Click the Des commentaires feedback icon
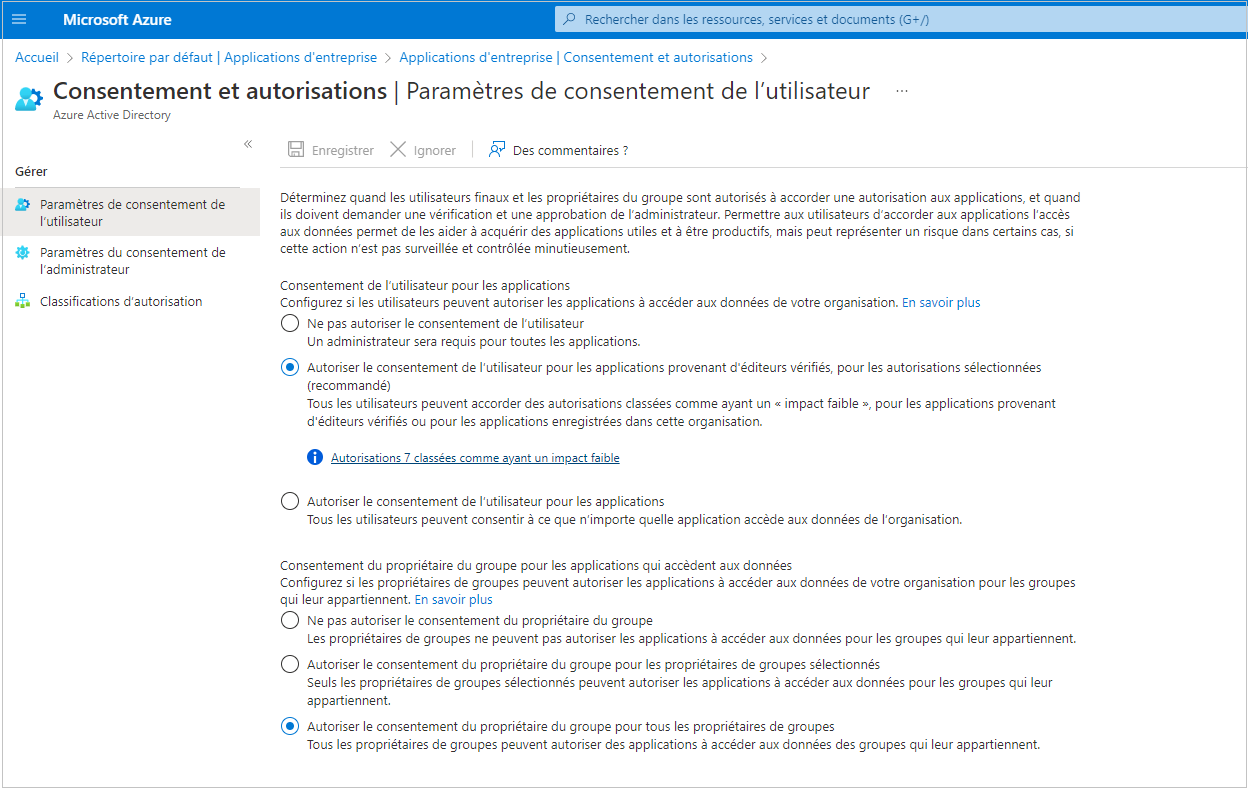The width and height of the screenshot is (1248, 789). (497, 150)
